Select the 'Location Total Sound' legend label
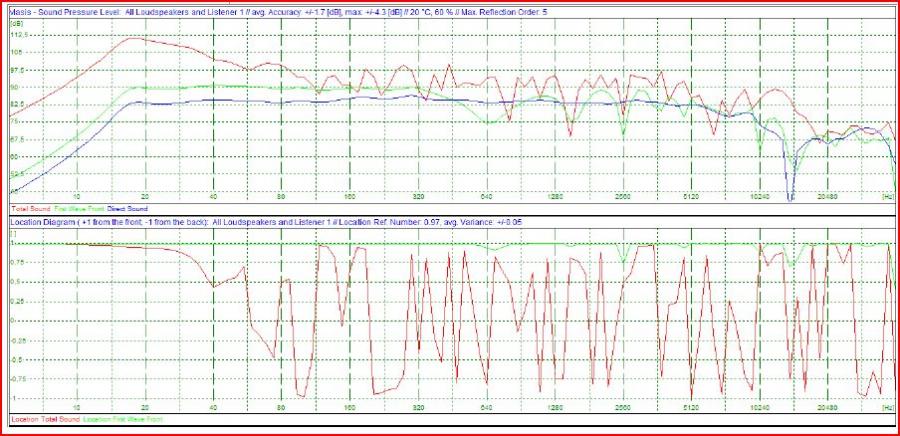This screenshot has width=900, height=436. 45,419
